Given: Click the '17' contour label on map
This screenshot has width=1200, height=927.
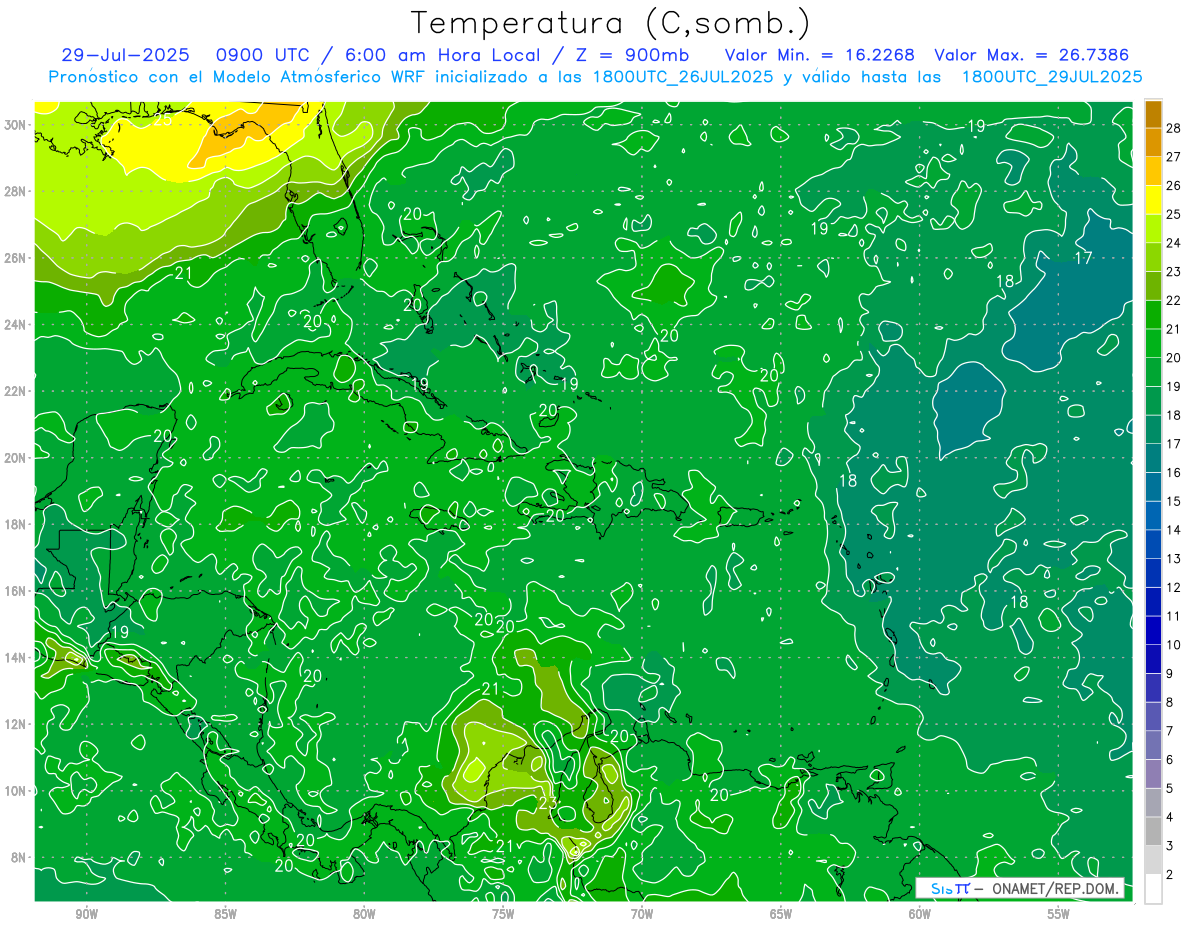Looking at the screenshot, I should (x=1083, y=258).
